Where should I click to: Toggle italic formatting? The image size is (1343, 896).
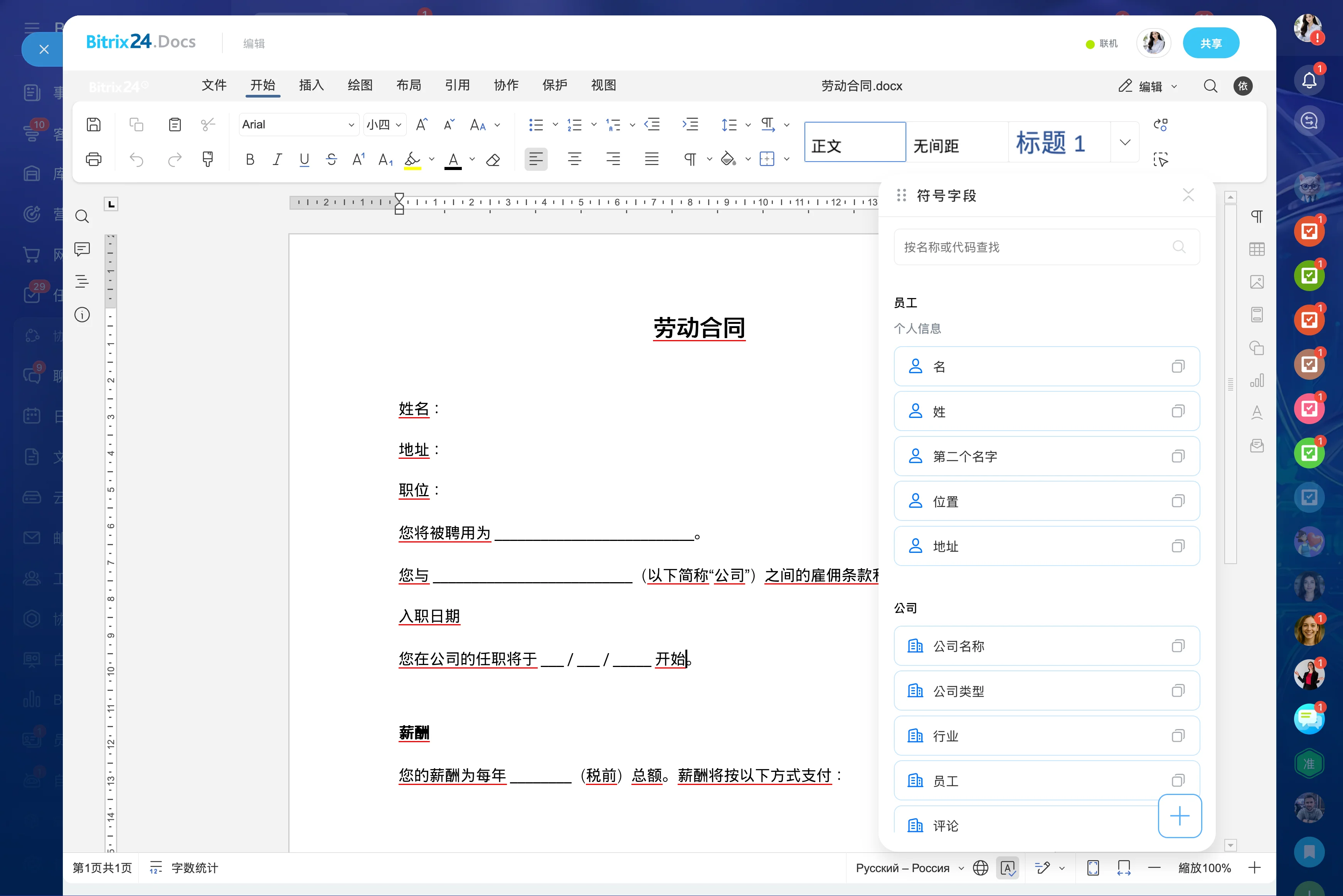point(277,160)
